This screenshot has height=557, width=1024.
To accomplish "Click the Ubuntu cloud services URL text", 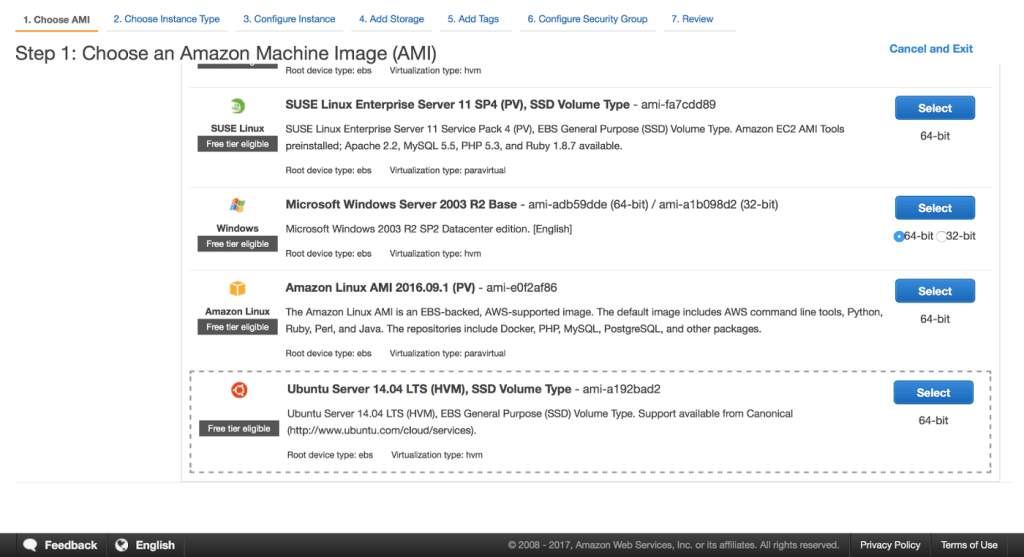I will tap(381, 430).
